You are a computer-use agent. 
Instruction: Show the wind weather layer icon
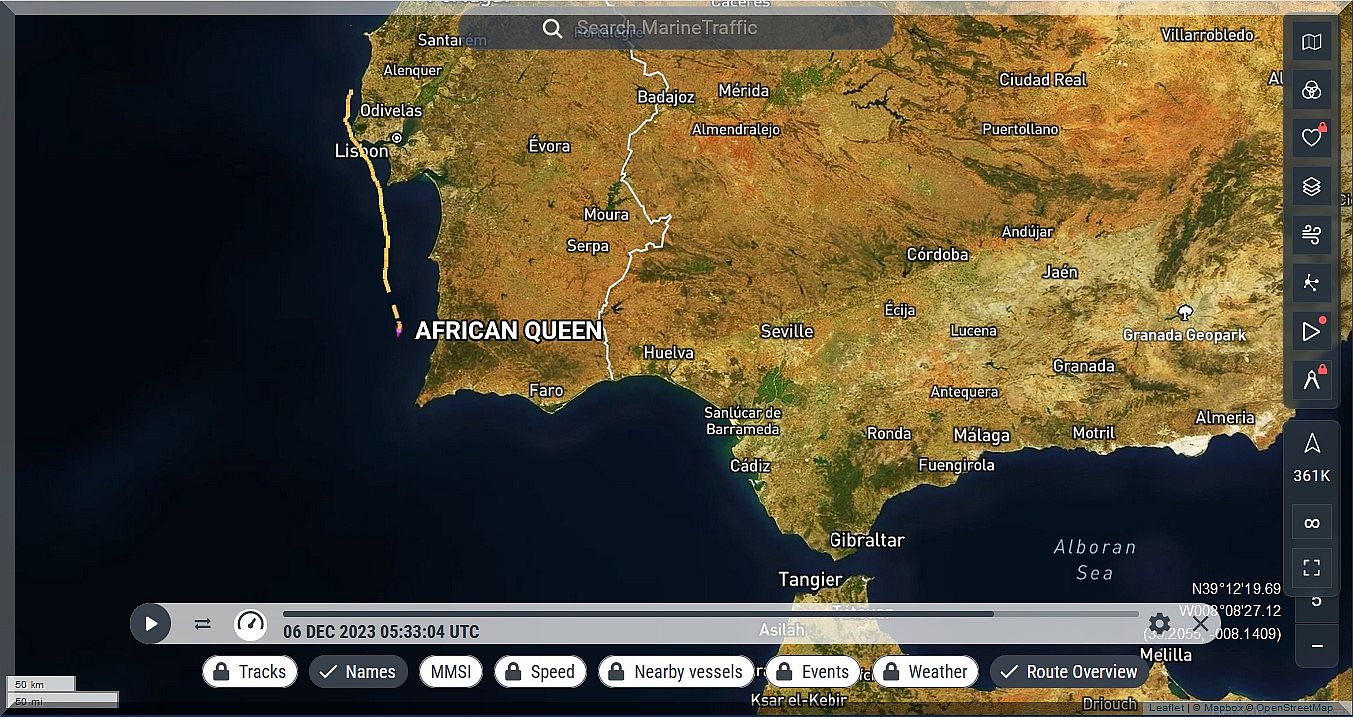coord(1311,235)
